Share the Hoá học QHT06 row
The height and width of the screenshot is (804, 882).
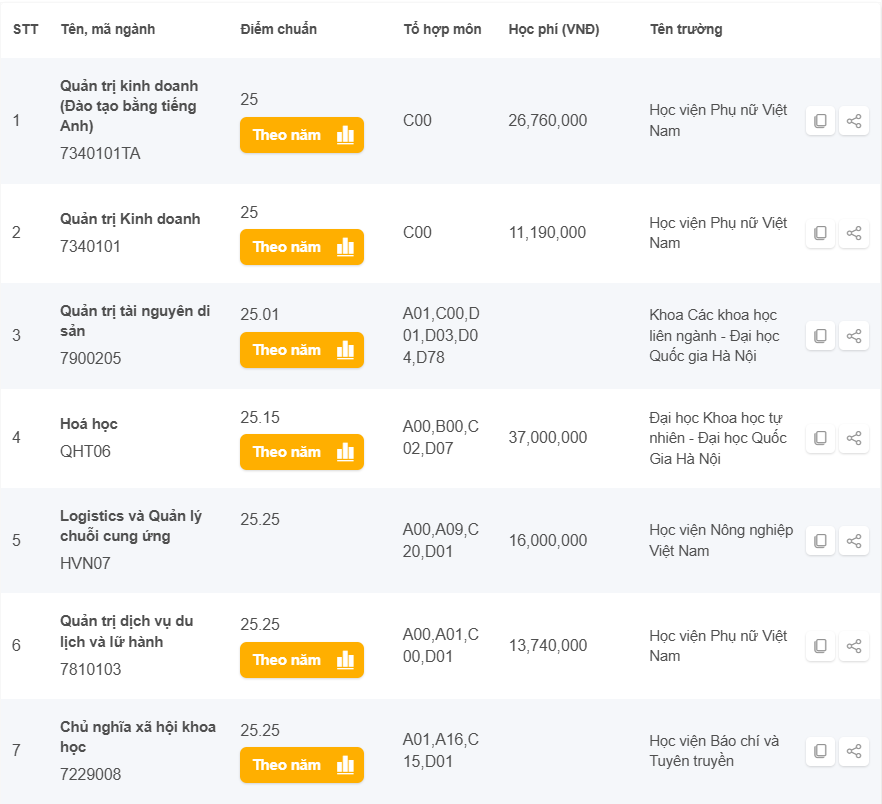click(854, 438)
